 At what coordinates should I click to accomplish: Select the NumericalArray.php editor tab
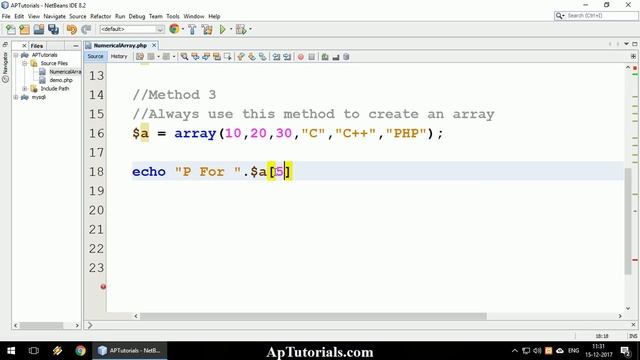pos(120,45)
